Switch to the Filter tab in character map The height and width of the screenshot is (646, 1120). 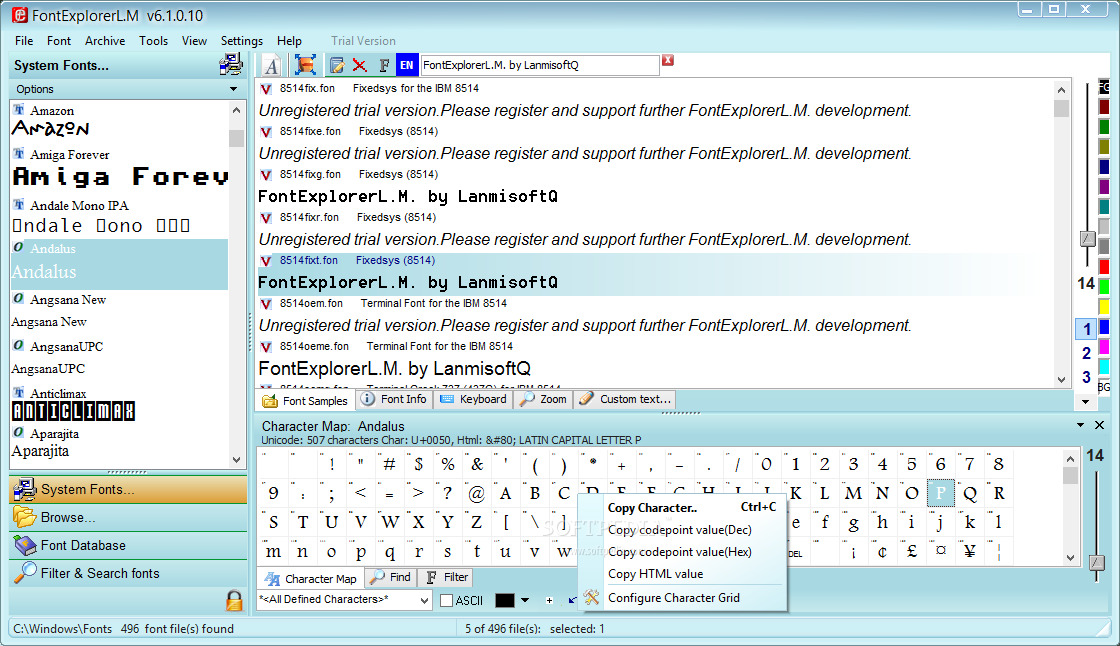446,577
